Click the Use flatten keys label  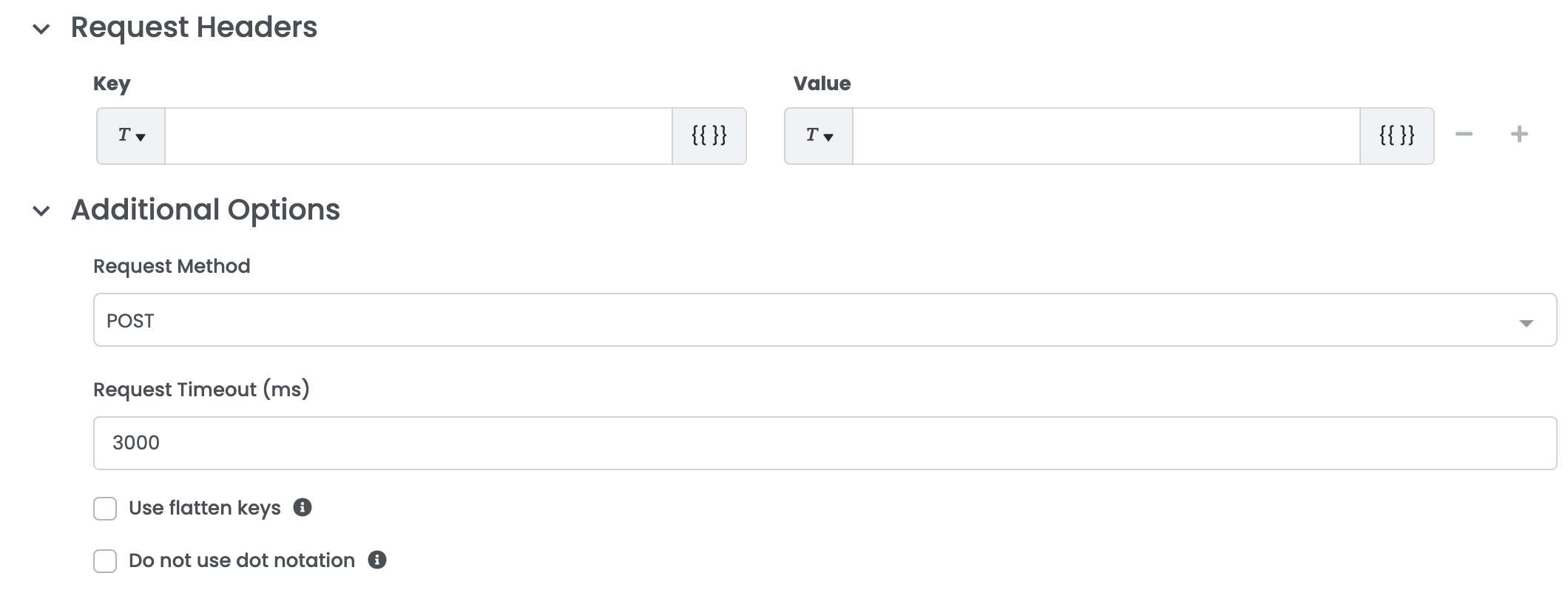[204, 508]
